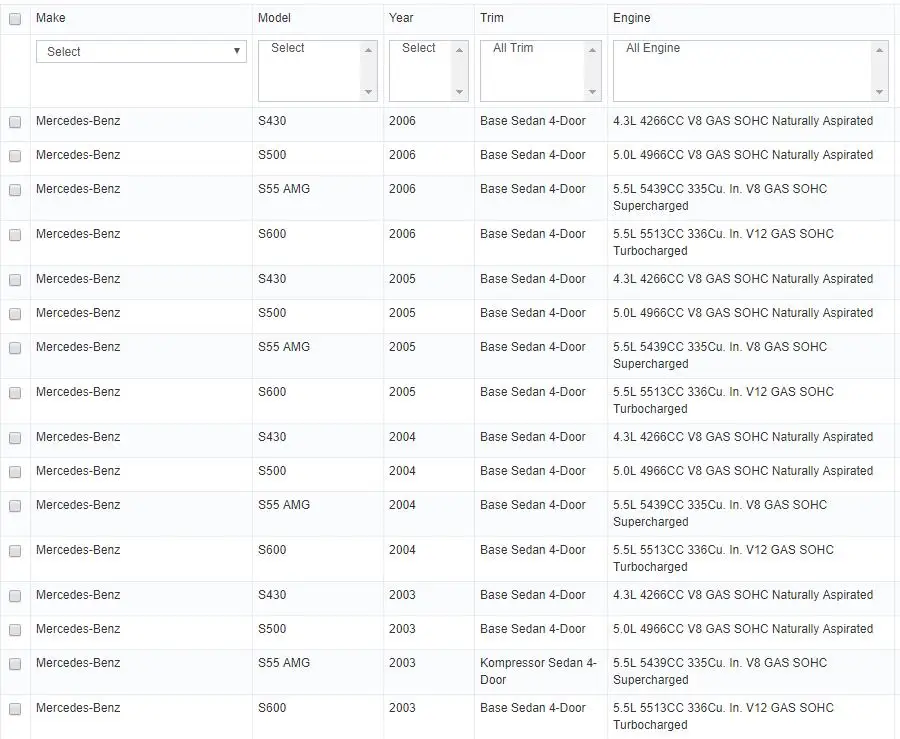The image size is (900, 739).
Task: Check the S430 2005 row checkbox
Action: pyautogui.click(x=15, y=279)
